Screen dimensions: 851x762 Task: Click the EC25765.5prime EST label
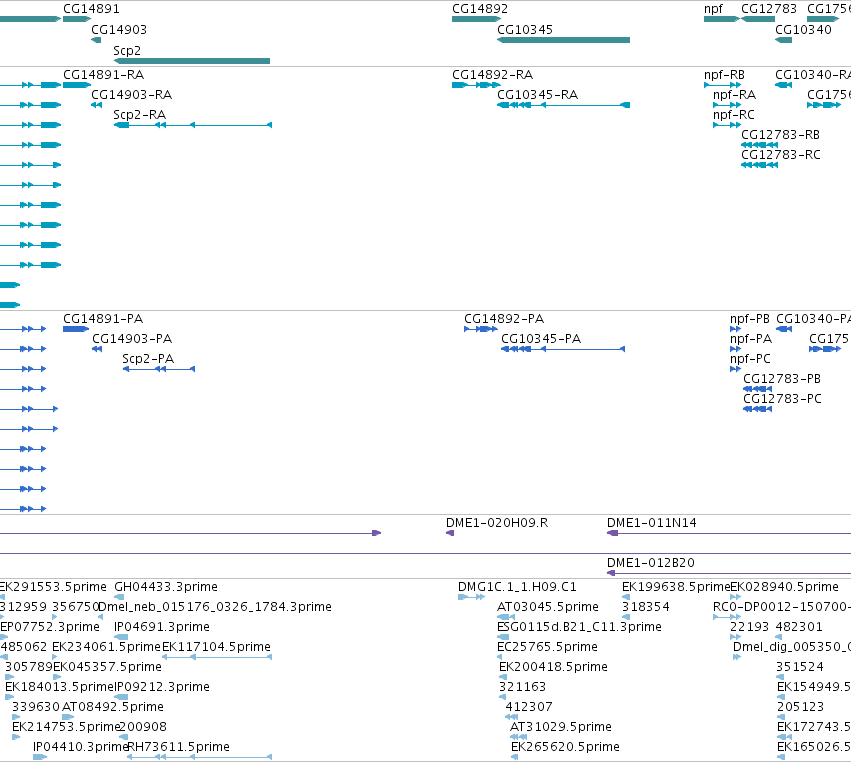pyautogui.click(x=547, y=647)
